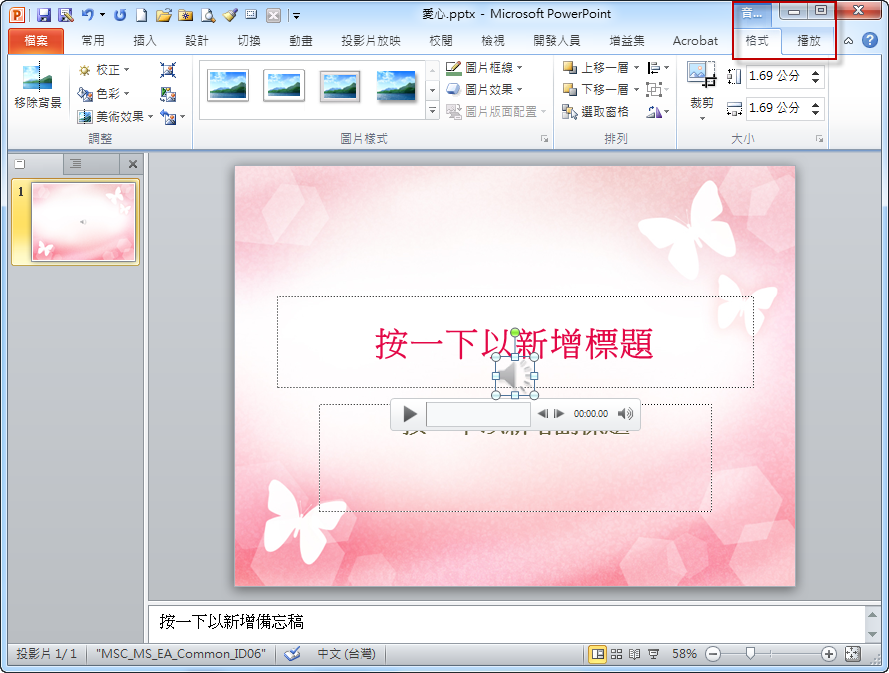Switch to the Home (常用) tab

(93, 40)
